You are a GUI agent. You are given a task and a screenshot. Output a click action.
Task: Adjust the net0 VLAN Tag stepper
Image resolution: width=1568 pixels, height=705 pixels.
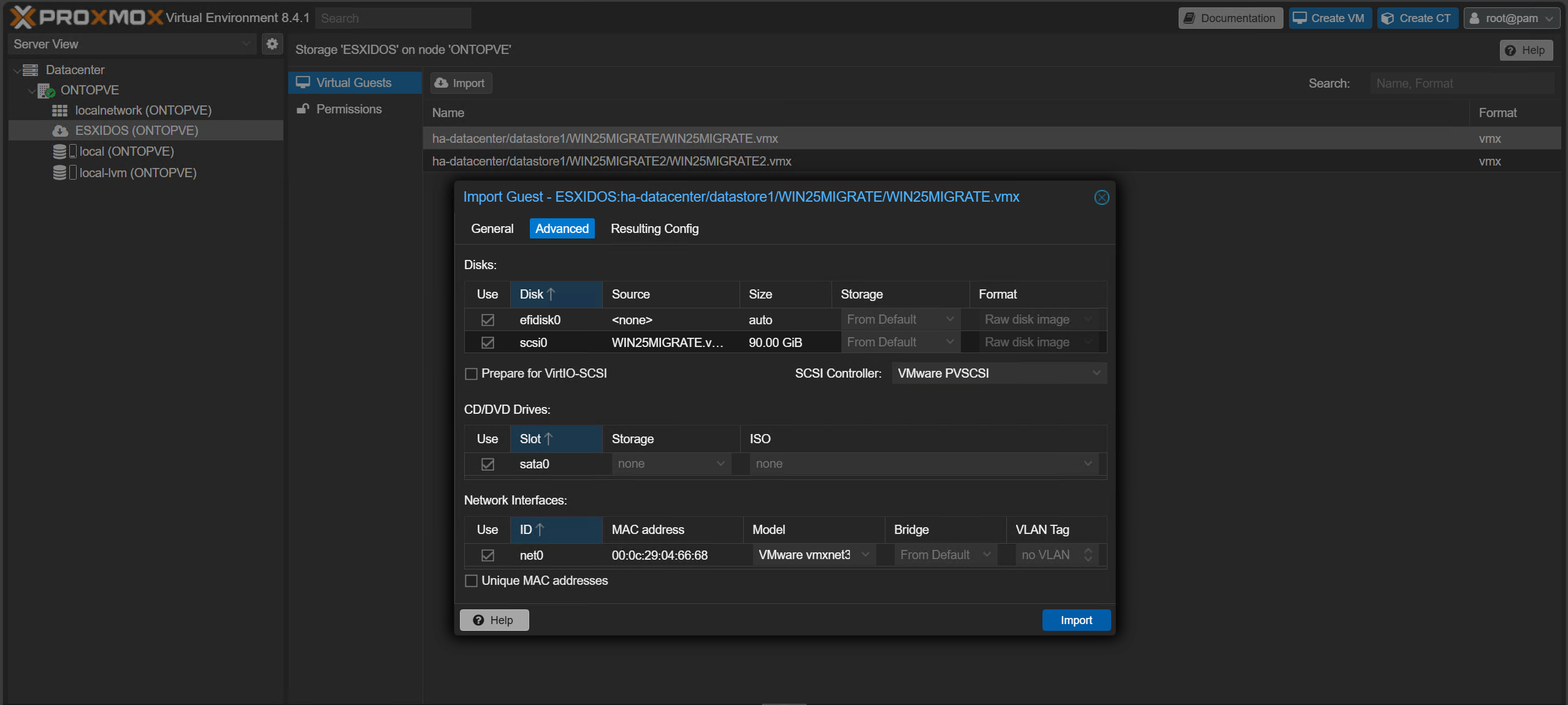click(1088, 555)
